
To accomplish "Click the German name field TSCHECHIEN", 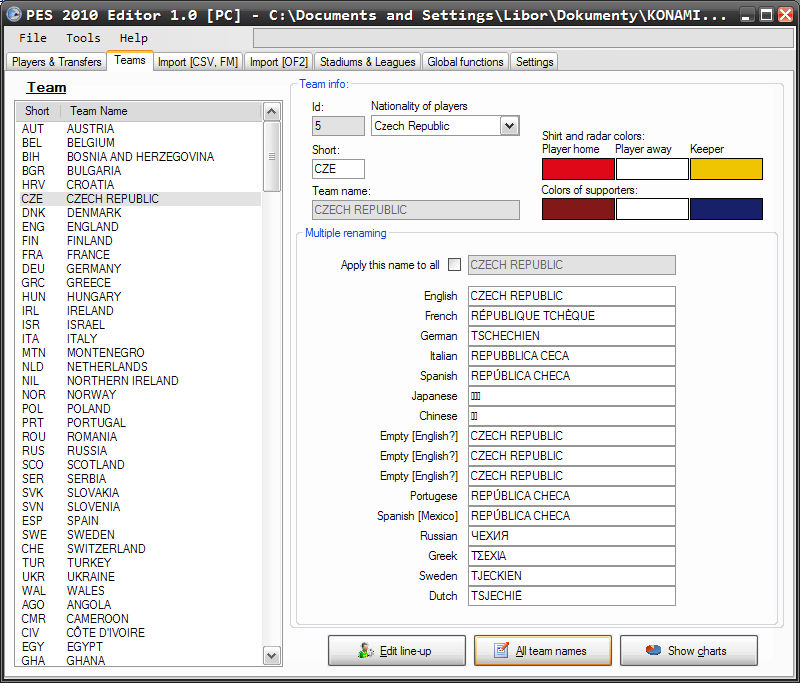I will [571, 336].
